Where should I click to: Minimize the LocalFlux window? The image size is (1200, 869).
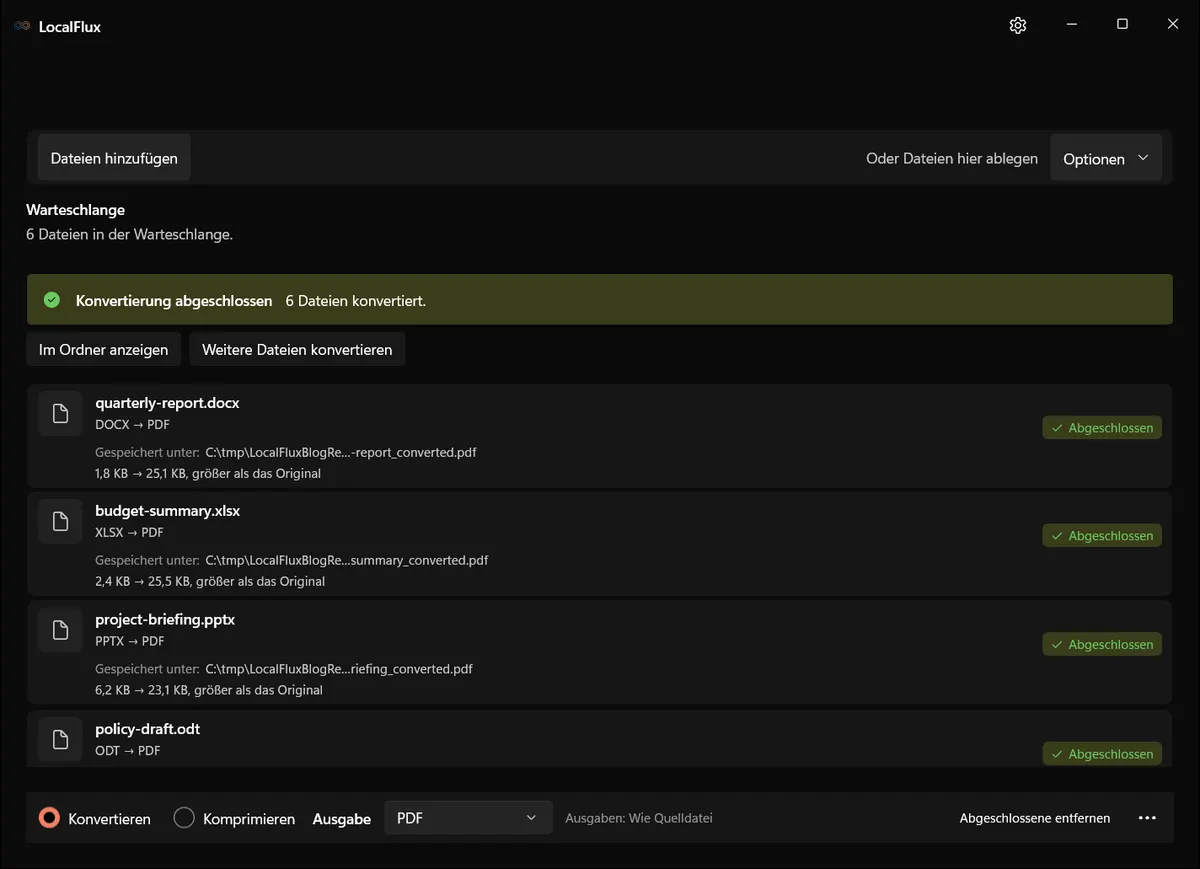(x=1071, y=25)
